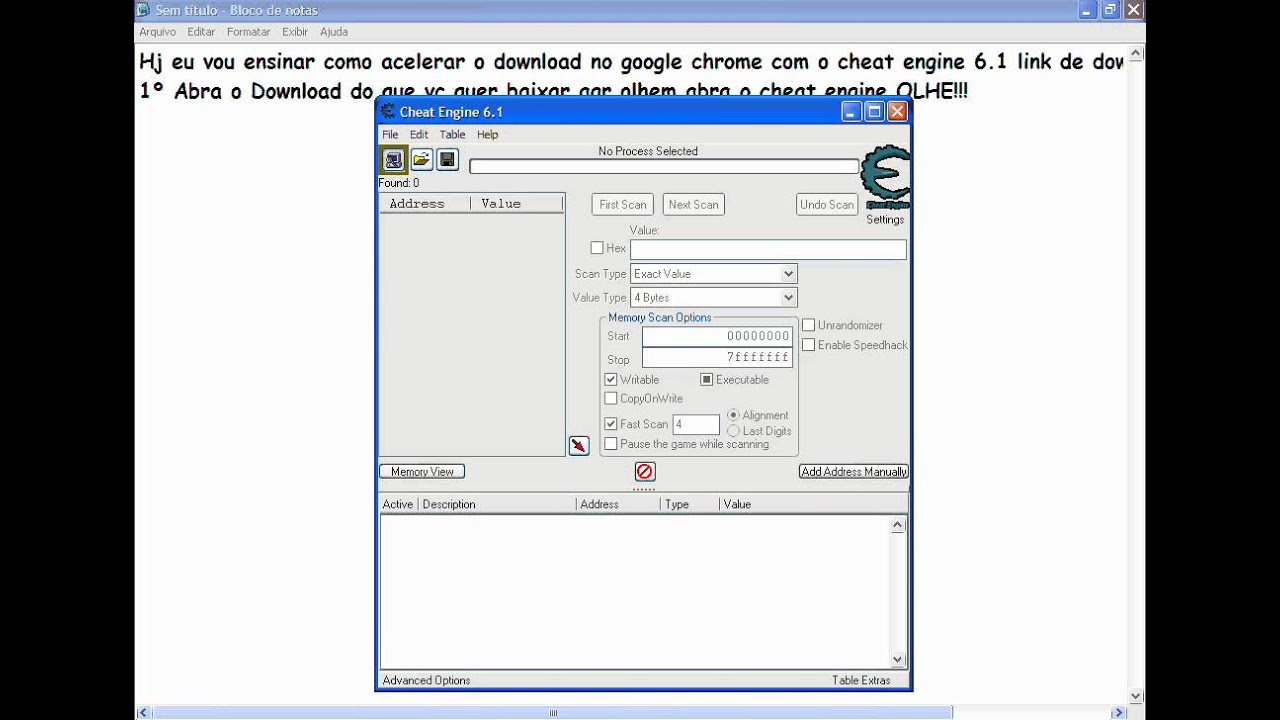Click the Start address field
Screen dimensions: 1280x720
(x=717, y=336)
